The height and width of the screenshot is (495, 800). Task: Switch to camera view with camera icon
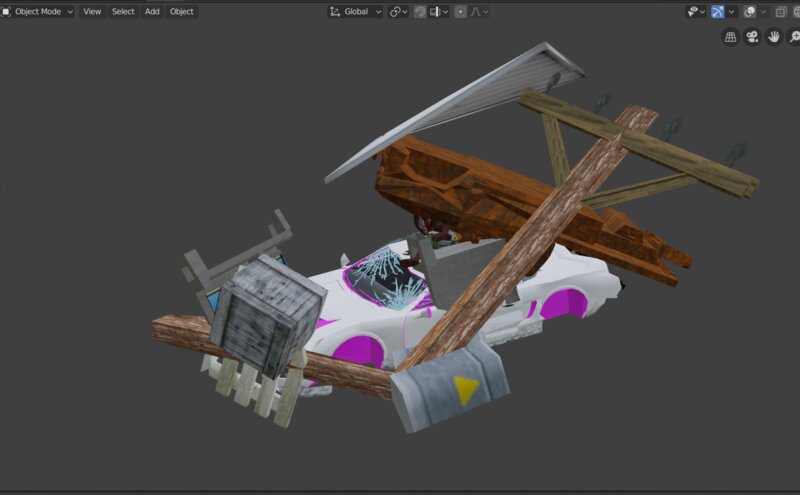(752, 37)
